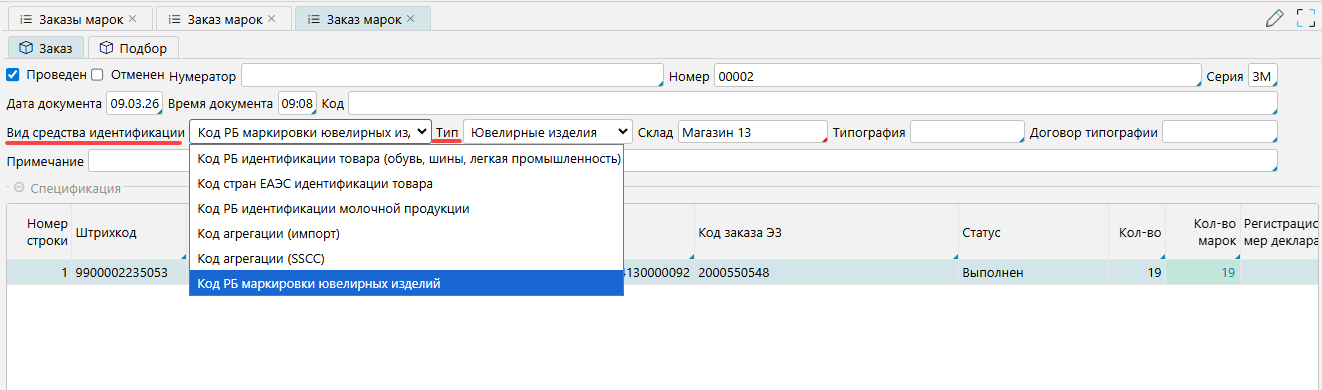Open the Заказ sub-tab
The image size is (1322, 390).
(x=46, y=47)
